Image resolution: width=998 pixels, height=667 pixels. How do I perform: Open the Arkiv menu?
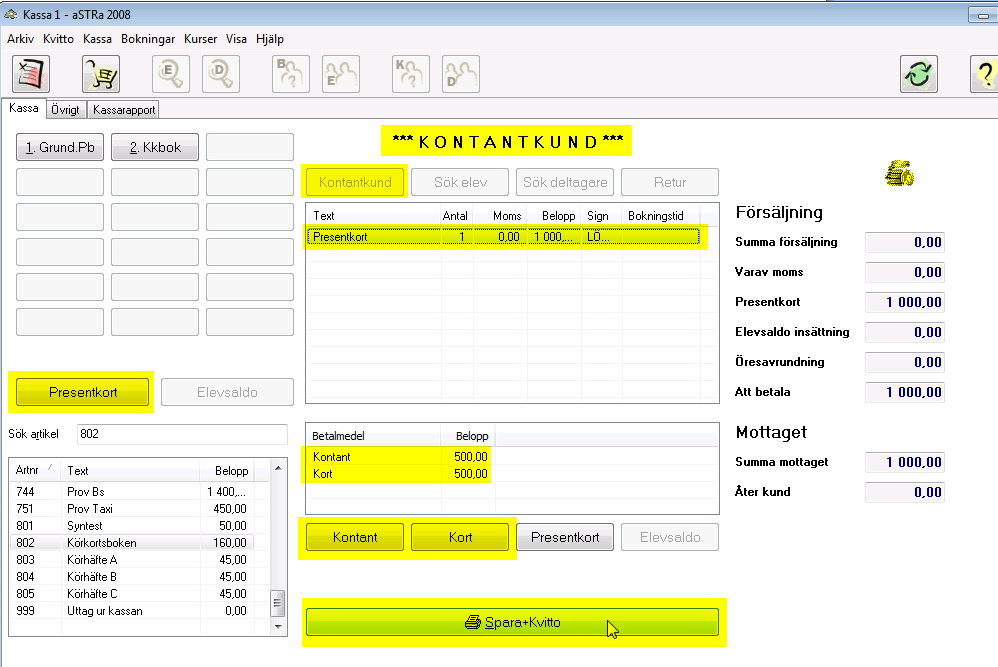coord(20,39)
